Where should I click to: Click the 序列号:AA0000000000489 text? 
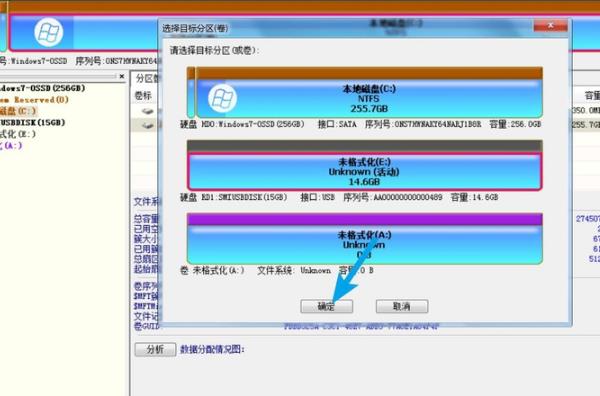(x=393, y=197)
